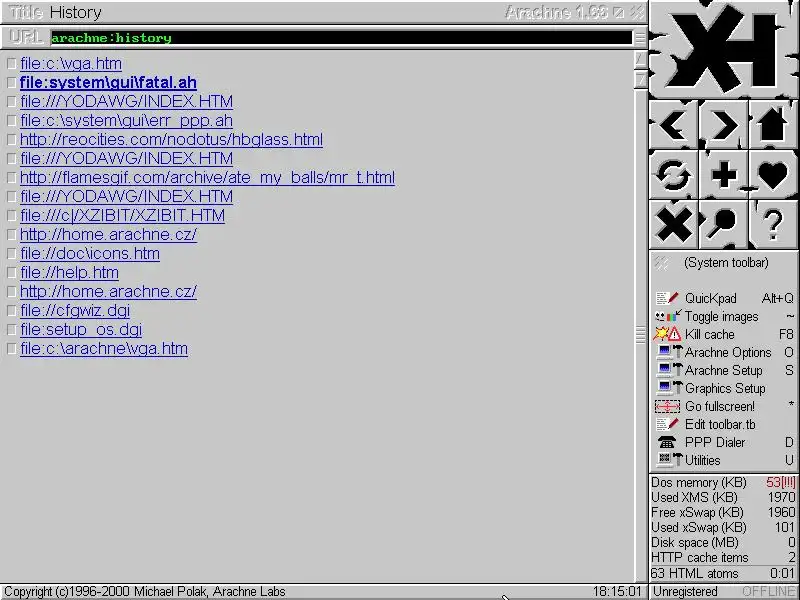Tick checkbox beside file://cfgwiz.dgi
This screenshot has width=800, height=600.
[11, 311]
